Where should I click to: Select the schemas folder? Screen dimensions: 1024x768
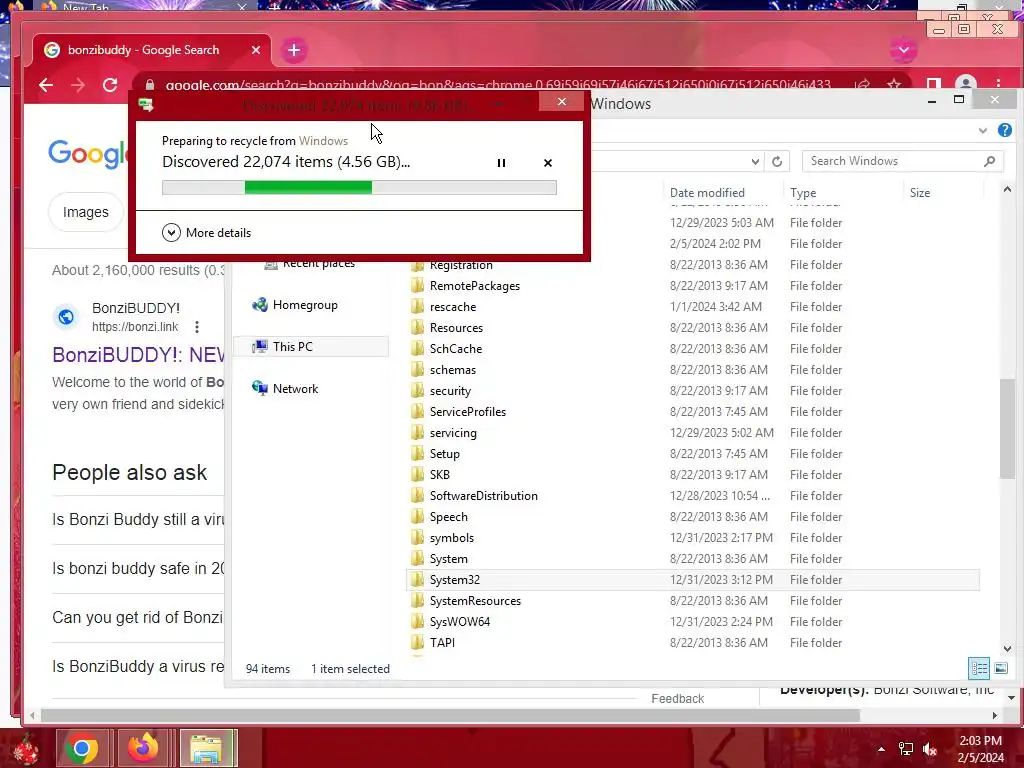point(692,370)
